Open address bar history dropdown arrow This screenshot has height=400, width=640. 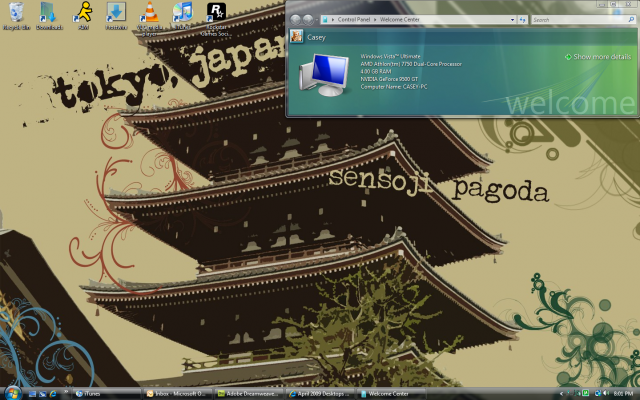pos(512,20)
